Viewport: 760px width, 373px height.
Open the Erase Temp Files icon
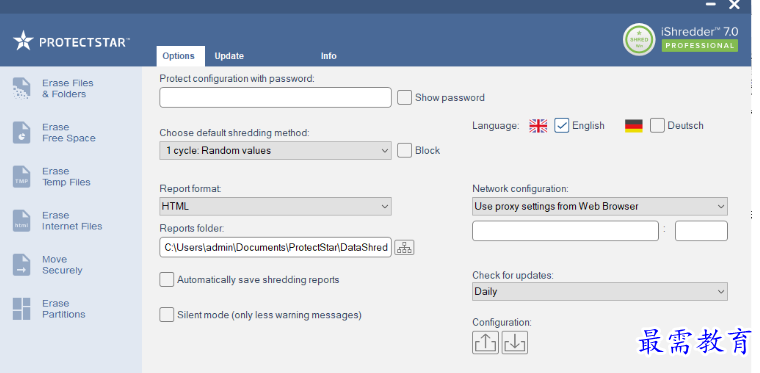click(21, 177)
